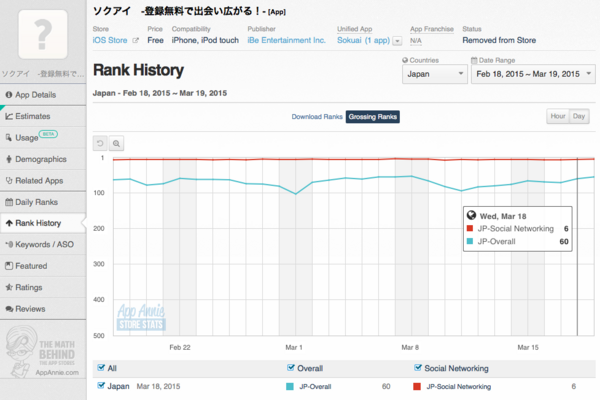Switch chart granularity to Day

[x=579, y=116]
